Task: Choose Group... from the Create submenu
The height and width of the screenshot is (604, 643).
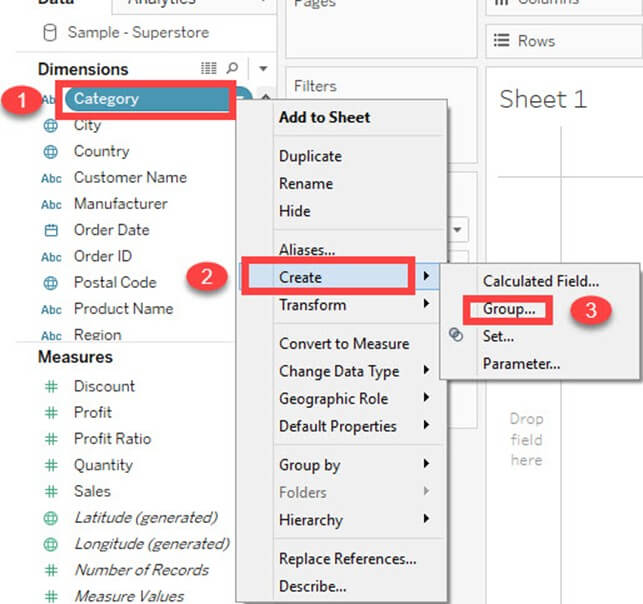Action: click(509, 310)
